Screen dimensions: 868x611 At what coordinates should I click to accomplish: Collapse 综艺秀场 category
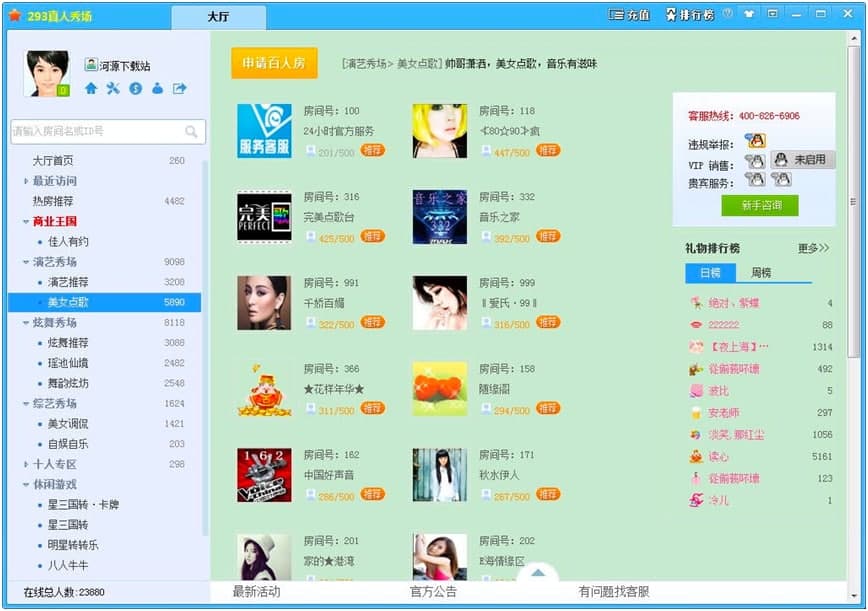(x=25, y=403)
